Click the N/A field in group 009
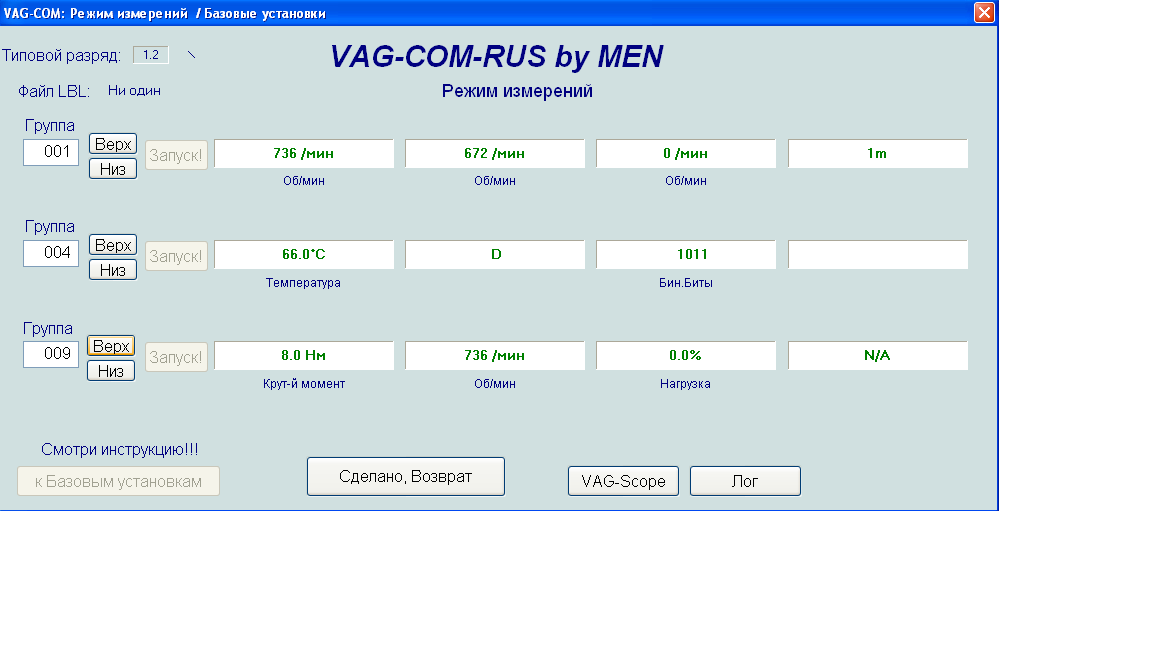The width and height of the screenshot is (1152, 648). point(877,356)
